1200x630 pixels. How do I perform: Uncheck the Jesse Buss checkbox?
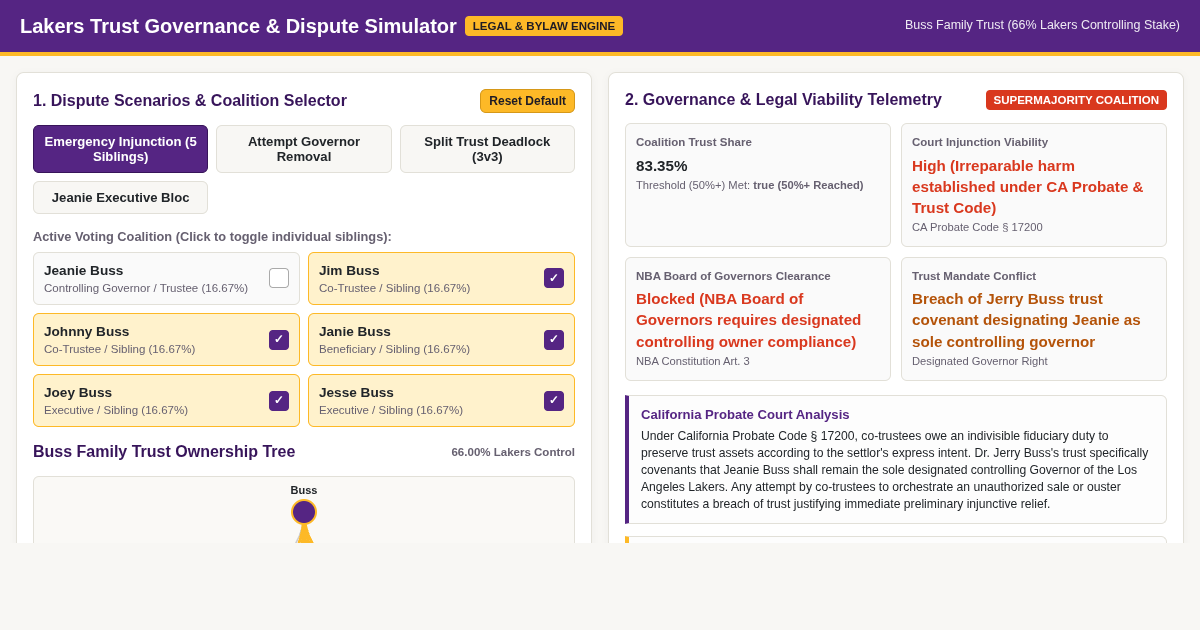coord(554,401)
